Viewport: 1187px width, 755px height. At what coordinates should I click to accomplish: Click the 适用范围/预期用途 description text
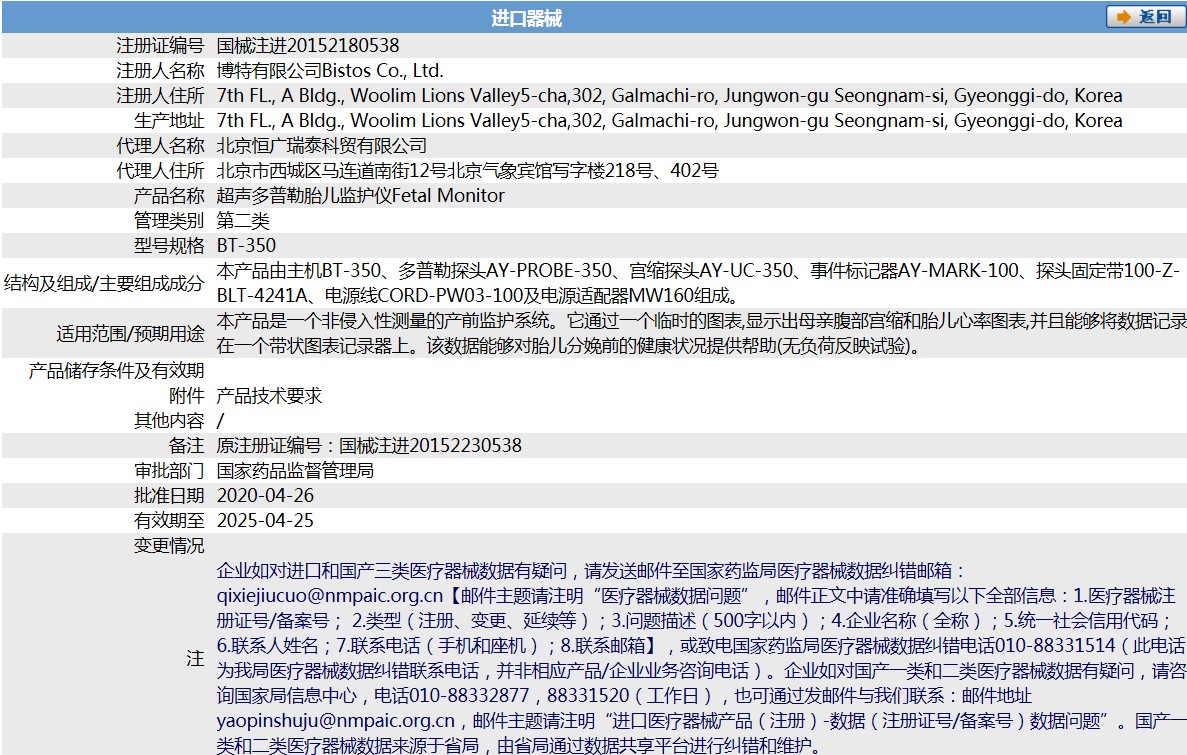(x=701, y=333)
